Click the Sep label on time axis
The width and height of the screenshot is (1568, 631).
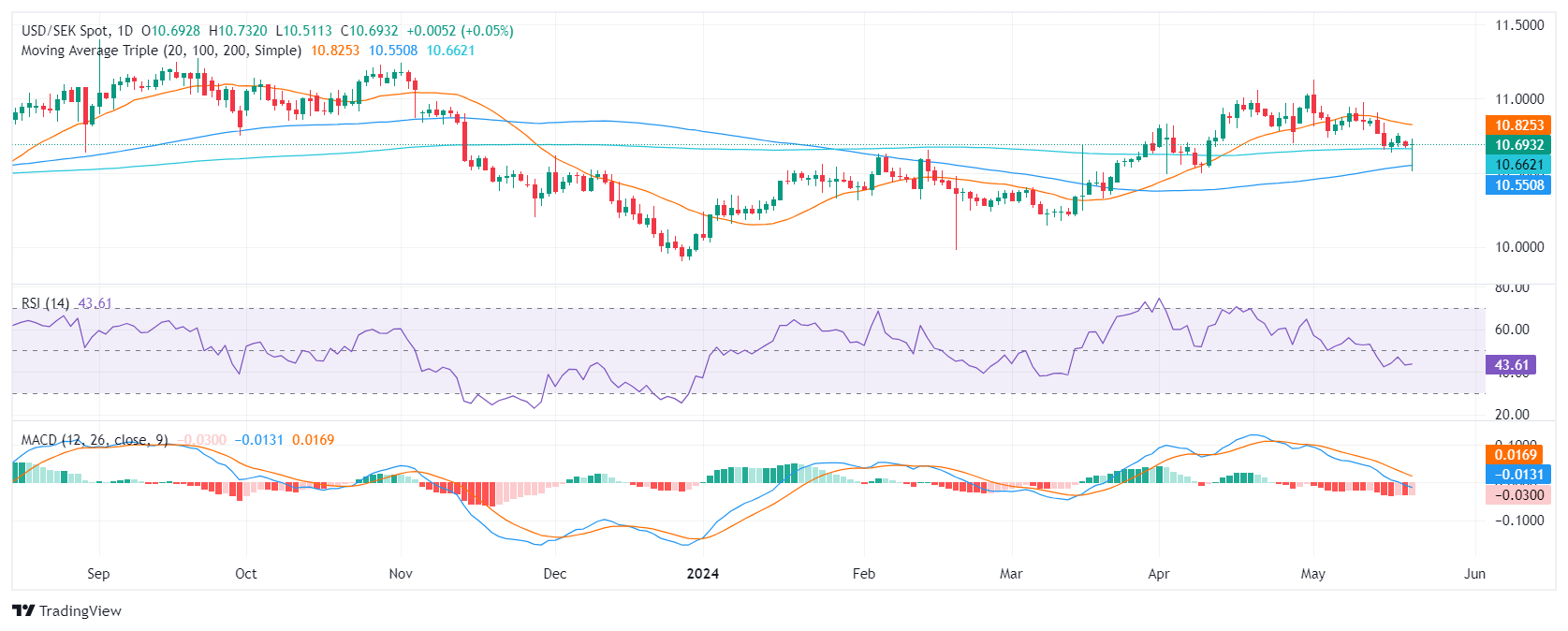98,574
